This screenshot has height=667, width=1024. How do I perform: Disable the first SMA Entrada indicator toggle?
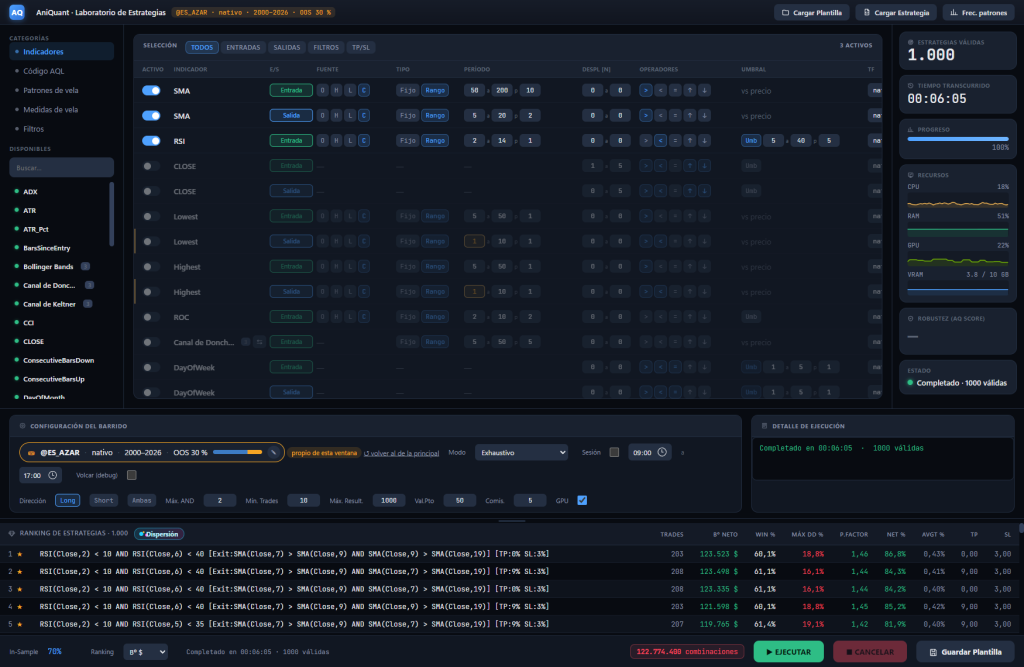point(152,91)
